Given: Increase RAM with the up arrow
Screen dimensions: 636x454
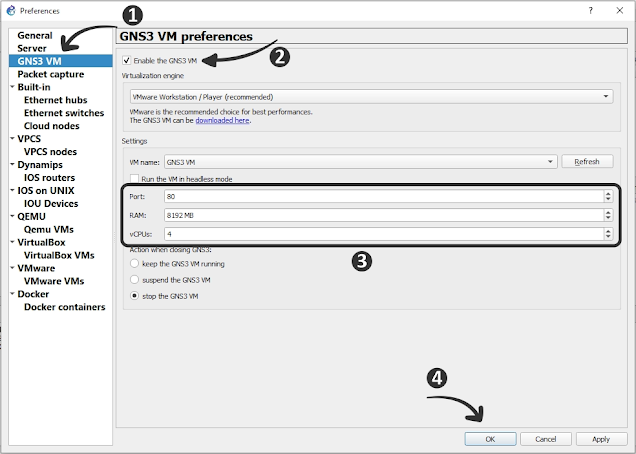Looking at the screenshot, I should (608, 212).
